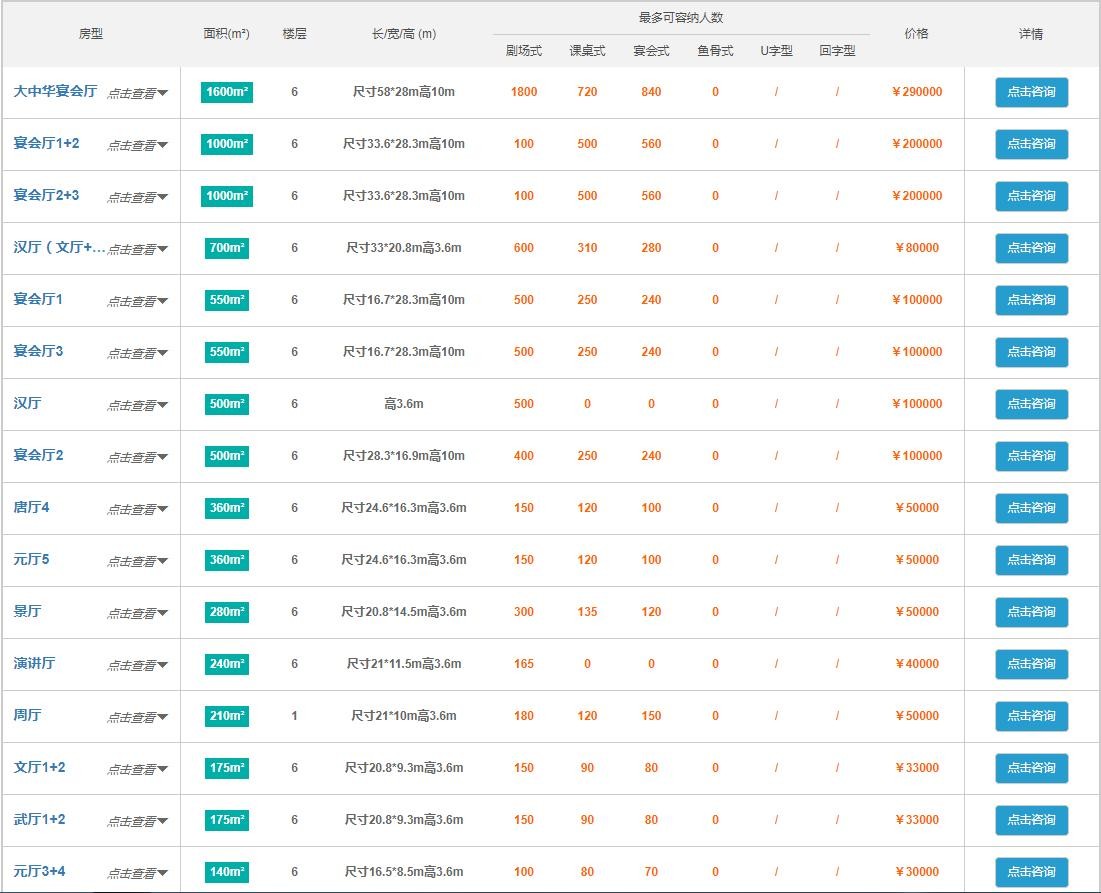Open the 唐厅4 room link
Screen dimensions: 1101x893
(31, 508)
